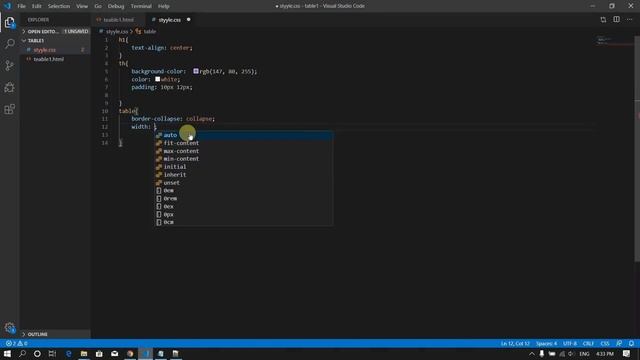
Task: Switch to the style.css editor tab
Action: click(x=170, y=20)
